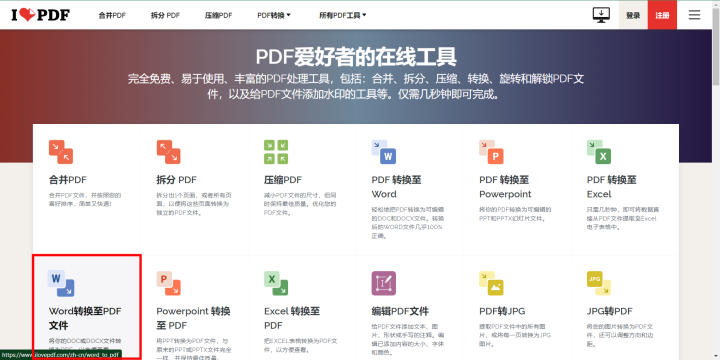720x360 pixels.
Task: Open the desktop app download icon
Action: (x=601, y=15)
